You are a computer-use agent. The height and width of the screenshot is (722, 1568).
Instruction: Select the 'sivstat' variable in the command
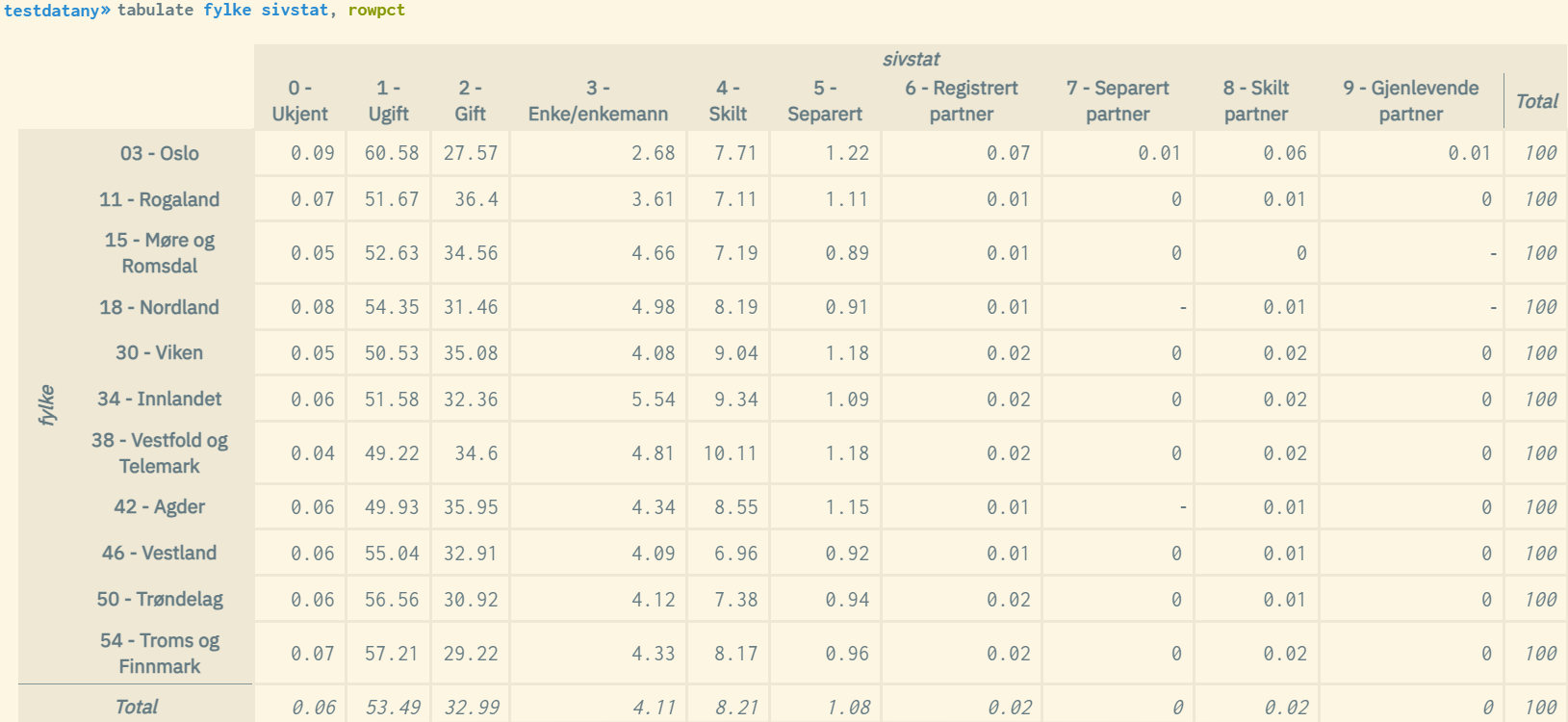(295, 11)
